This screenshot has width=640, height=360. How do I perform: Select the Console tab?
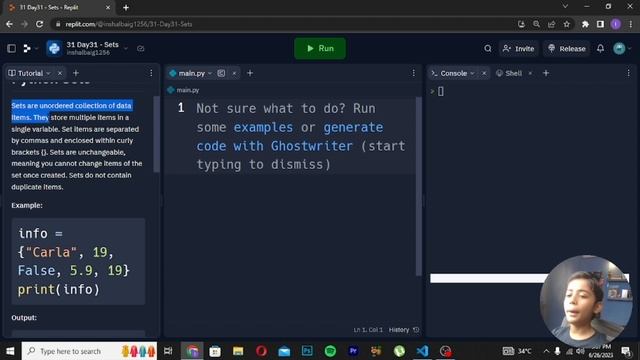(453, 73)
